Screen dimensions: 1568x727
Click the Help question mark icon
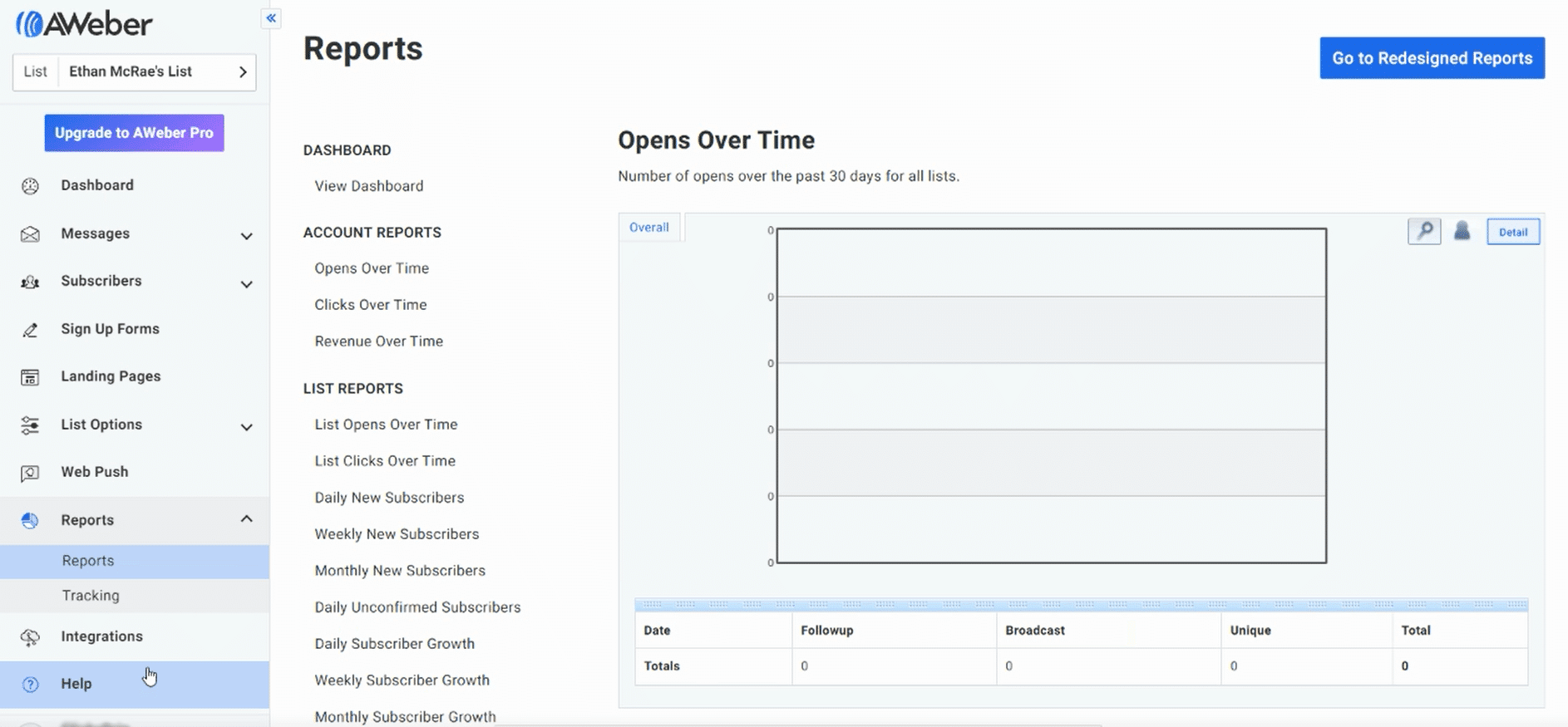[30, 685]
